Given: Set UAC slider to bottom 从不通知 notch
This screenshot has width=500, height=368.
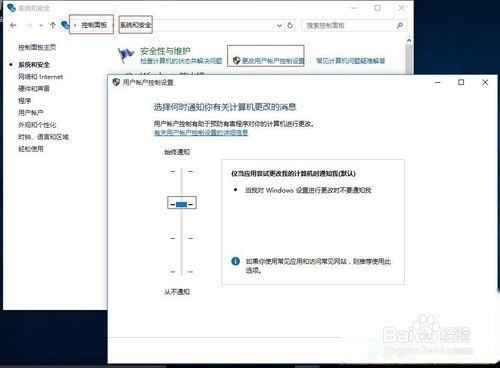Looking at the screenshot, I should coord(182,272).
